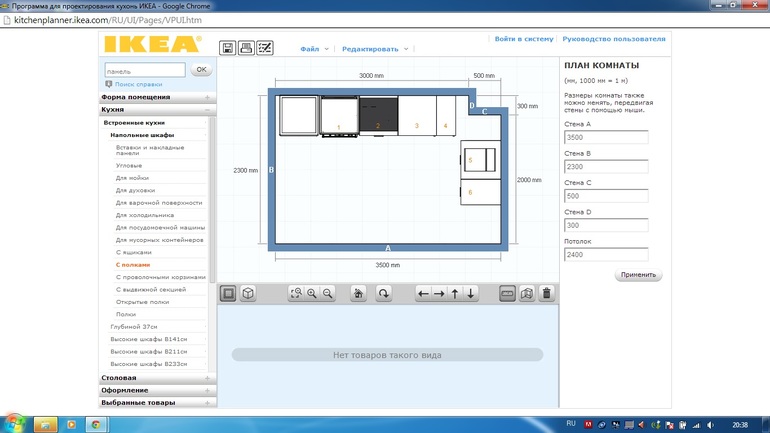Image resolution: width=770 pixels, height=433 pixels.
Task: Open the Войти в систему link
Action: click(x=523, y=39)
